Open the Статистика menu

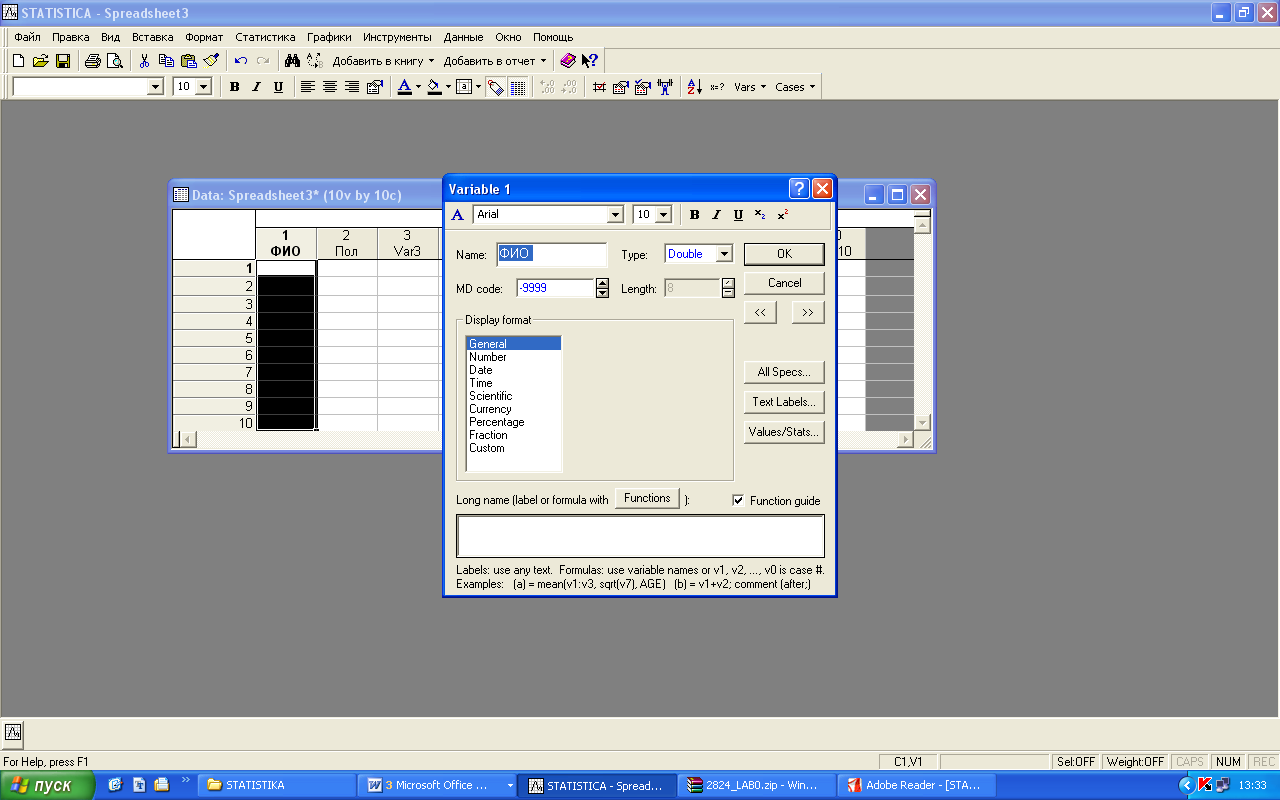pyautogui.click(x=265, y=37)
